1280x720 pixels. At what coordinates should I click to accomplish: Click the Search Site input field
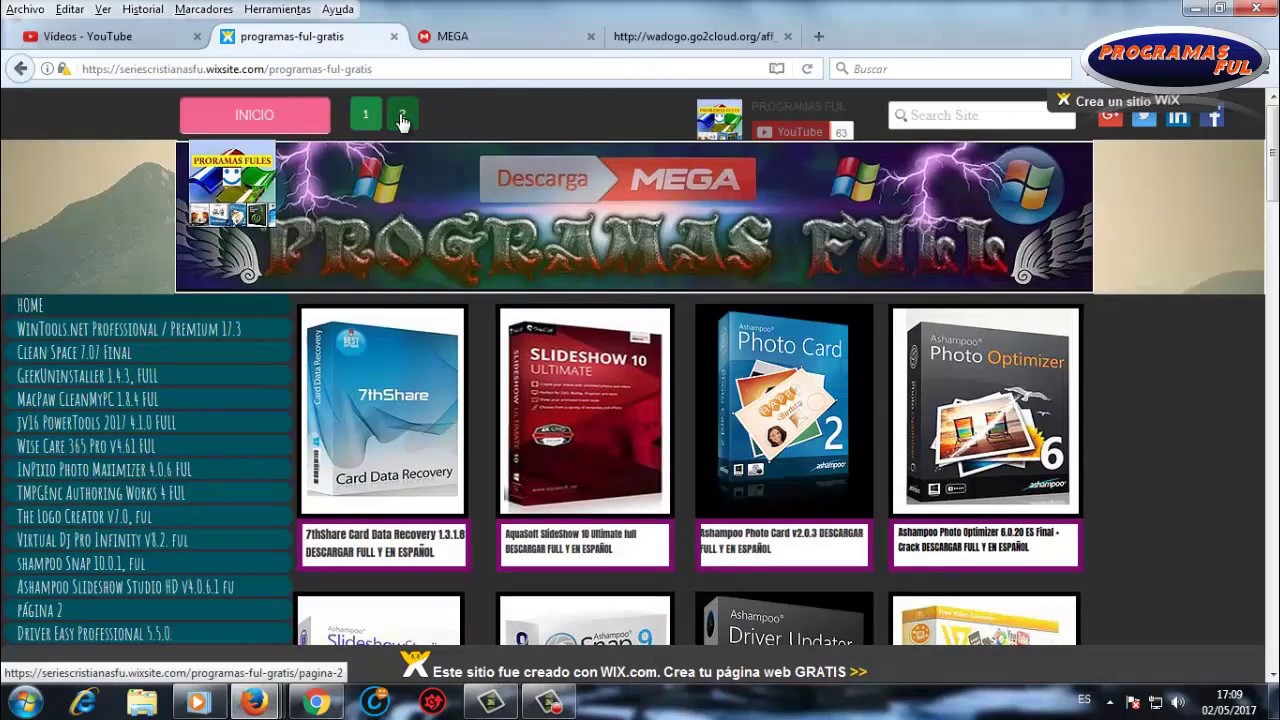(981, 116)
